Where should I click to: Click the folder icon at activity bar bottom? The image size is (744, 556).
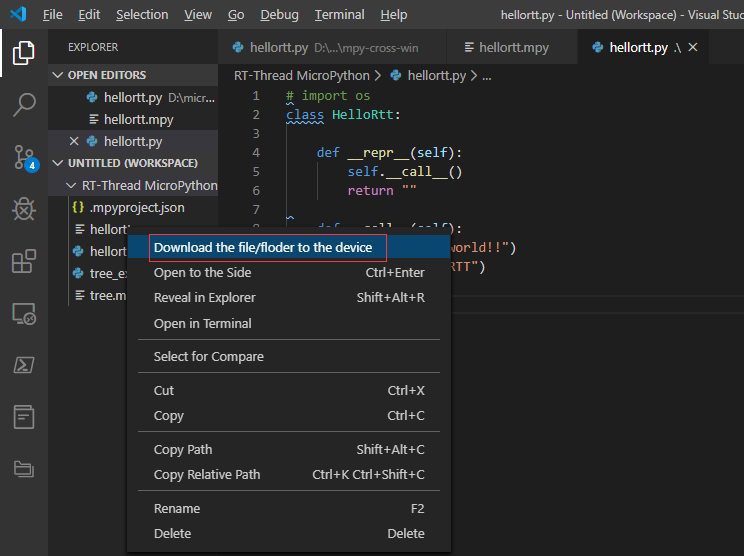pyautogui.click(x=24, y=468)
